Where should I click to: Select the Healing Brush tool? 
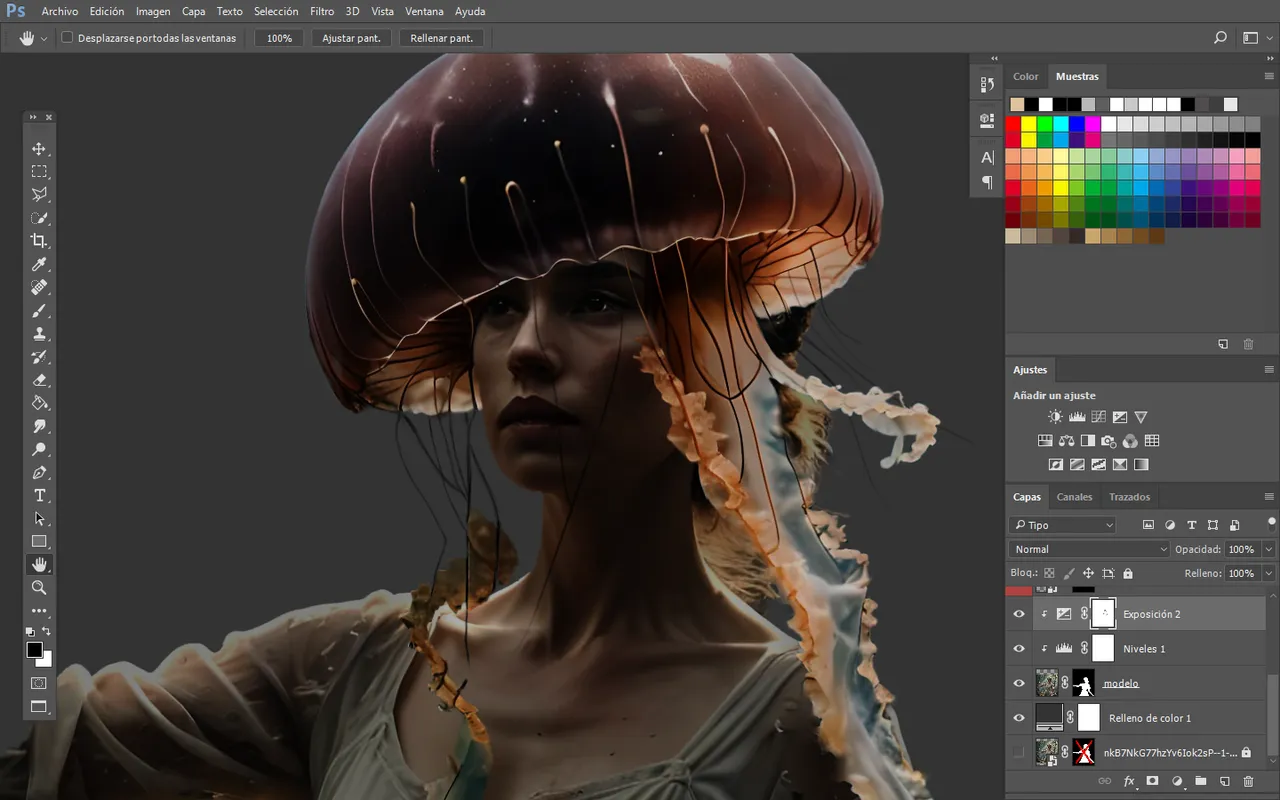[39, 287]
